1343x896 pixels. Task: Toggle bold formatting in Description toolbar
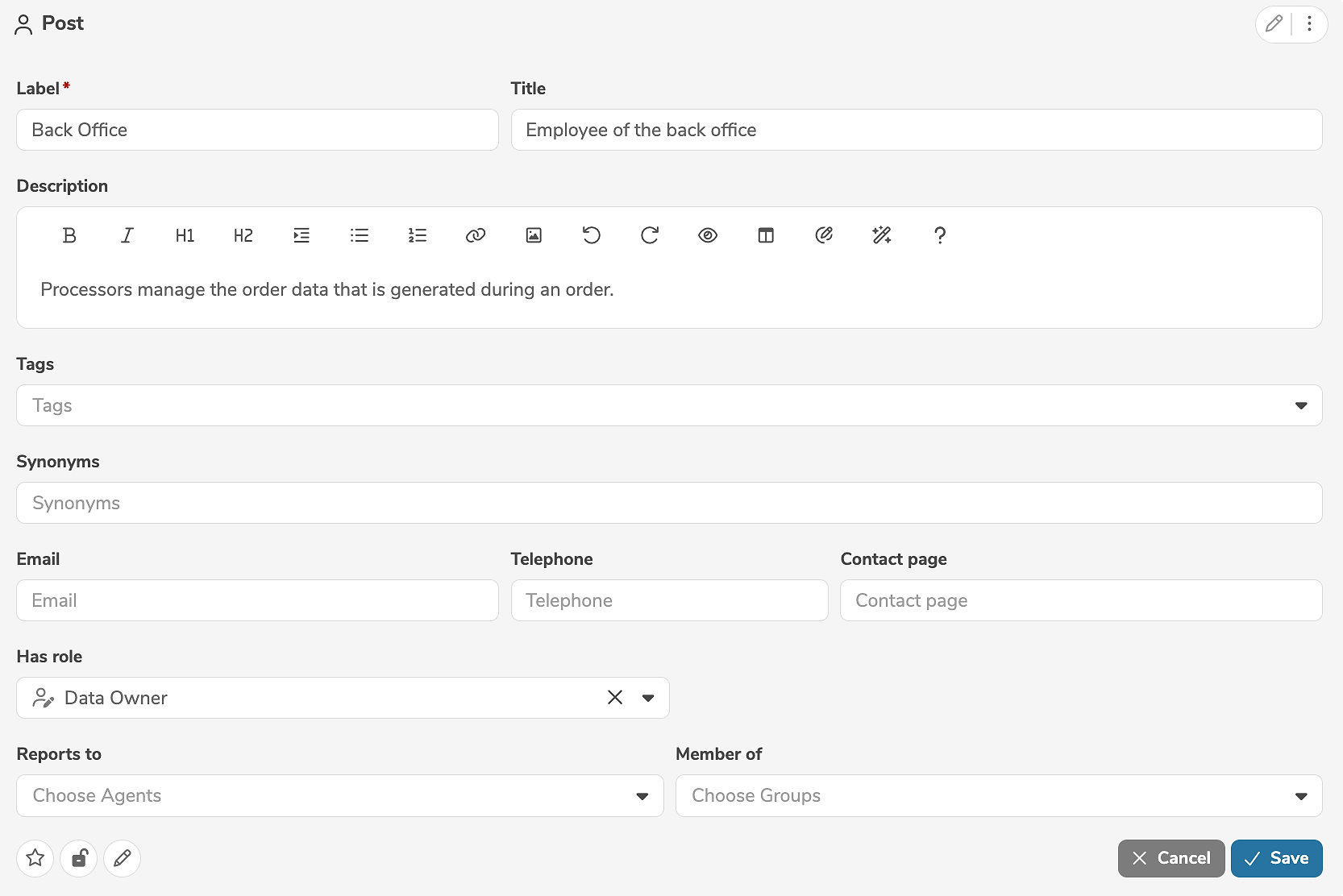(69, 235)
